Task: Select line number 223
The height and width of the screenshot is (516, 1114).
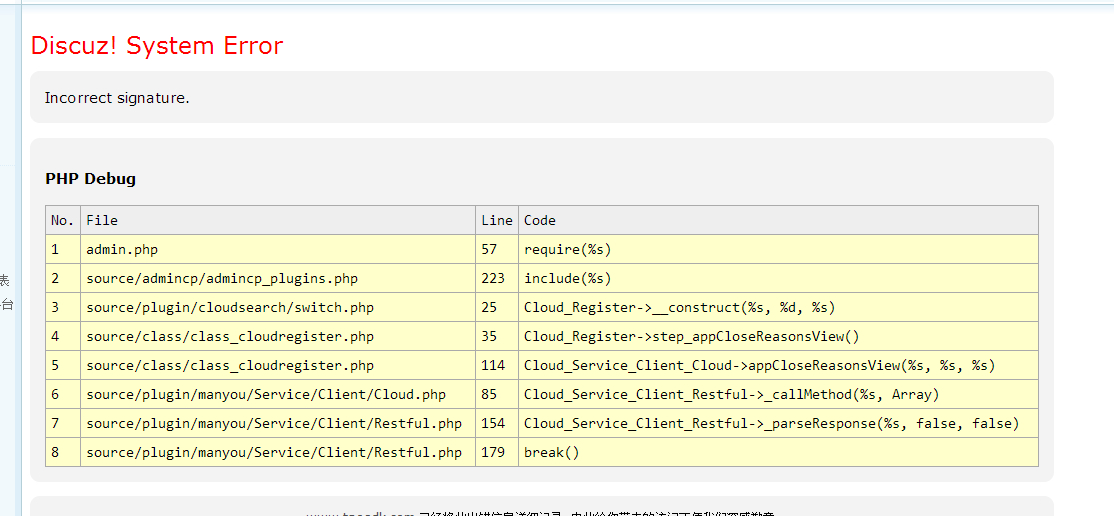Action: click(497, 279)
